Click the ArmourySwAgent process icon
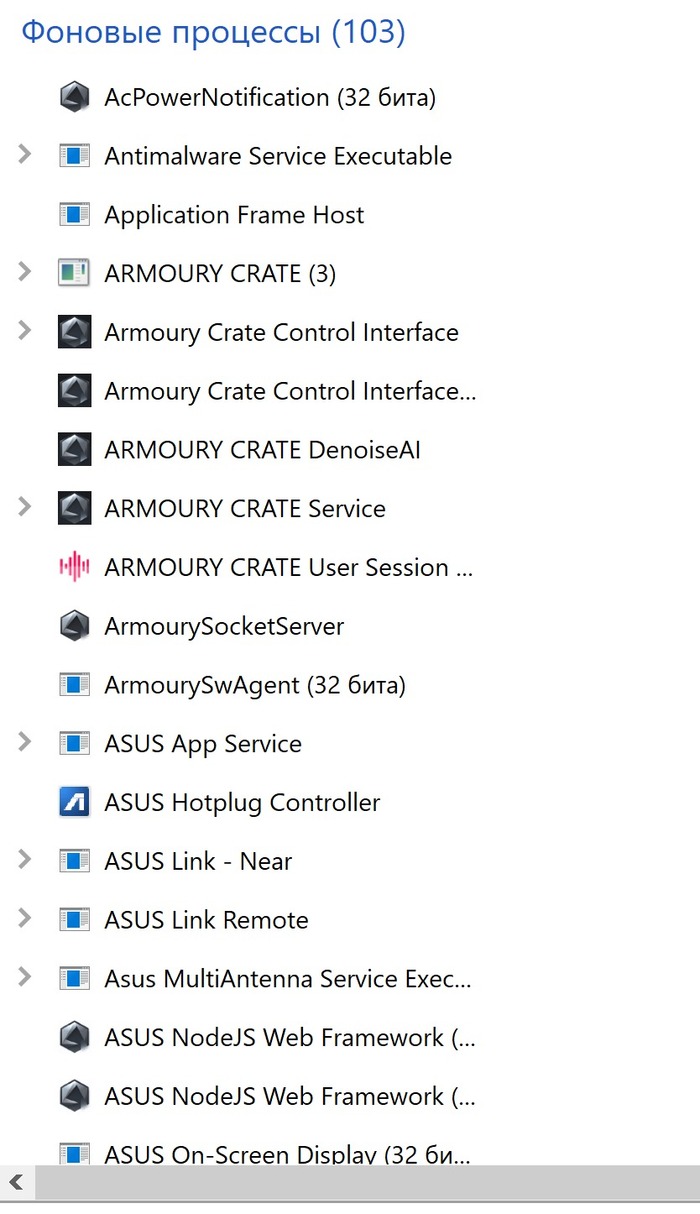Image resolution: width=700 pixels, height=1214 pixels. (x=75, y=685)
